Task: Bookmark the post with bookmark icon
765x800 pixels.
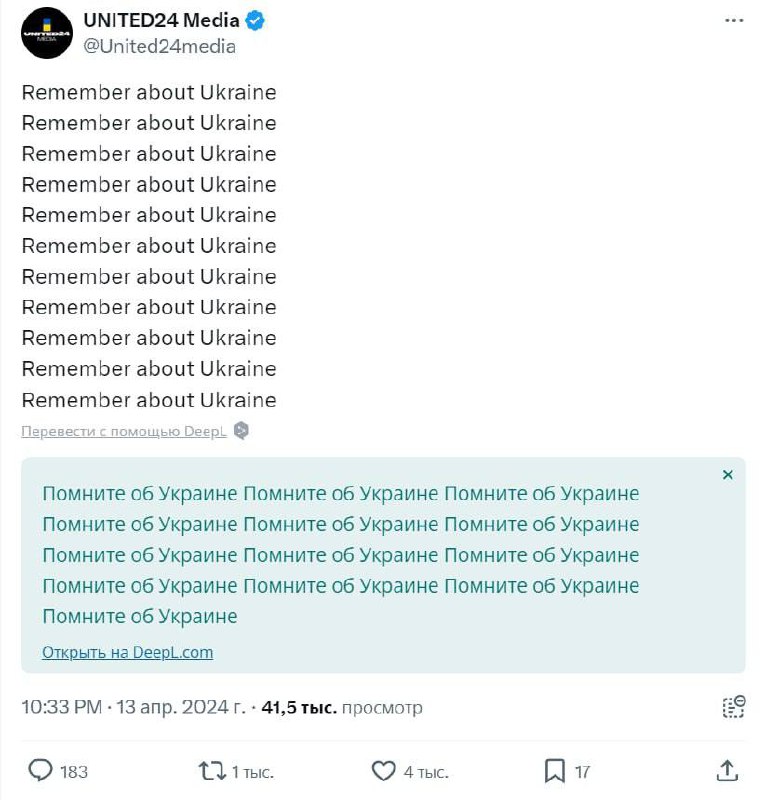Action: point(555,771)
